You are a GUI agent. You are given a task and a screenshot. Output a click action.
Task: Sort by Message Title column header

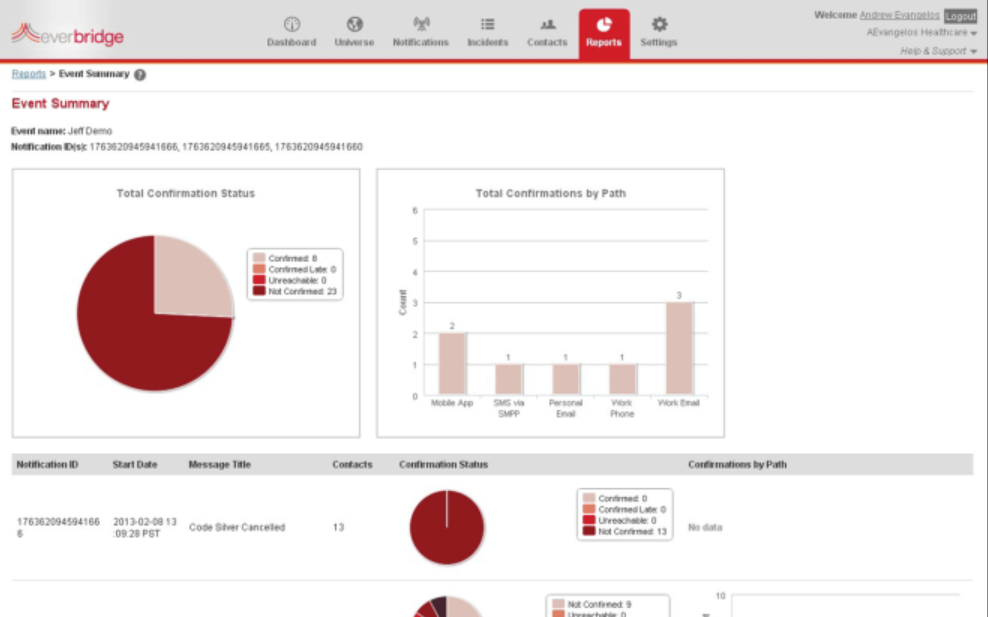219,464
